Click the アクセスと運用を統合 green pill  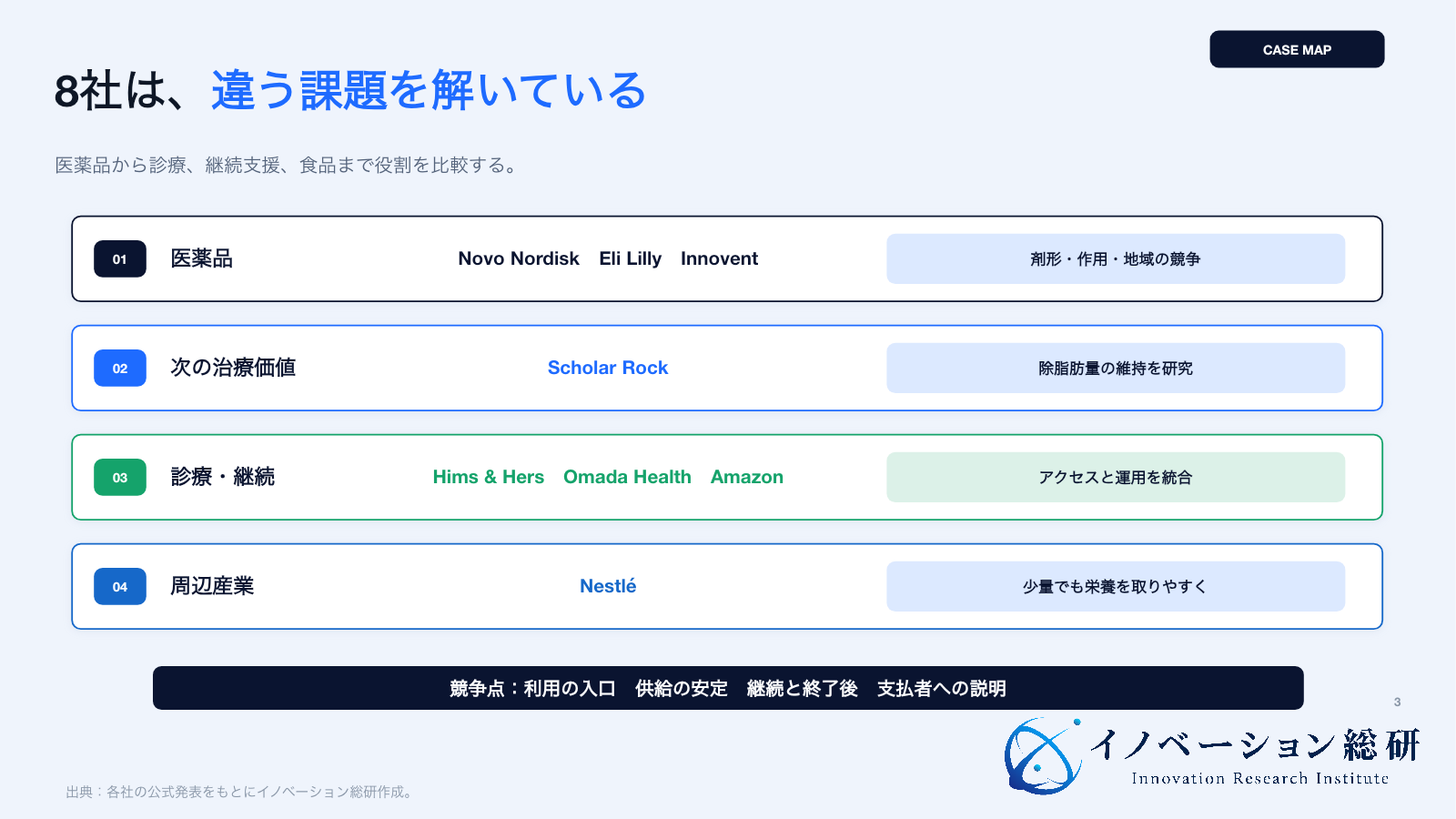1116,477
